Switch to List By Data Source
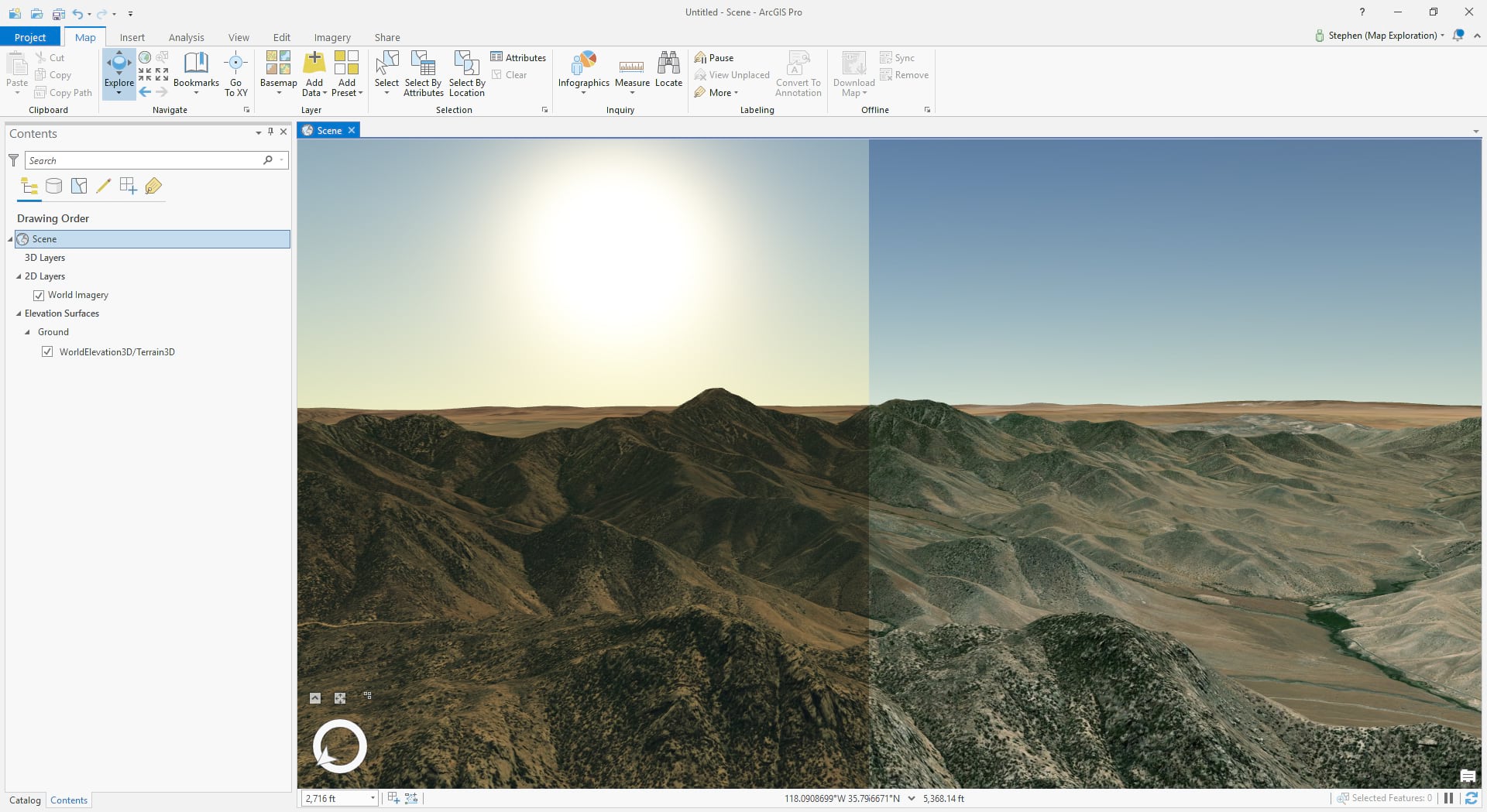The image size is (1487, 812). click(x=53, y=186)
